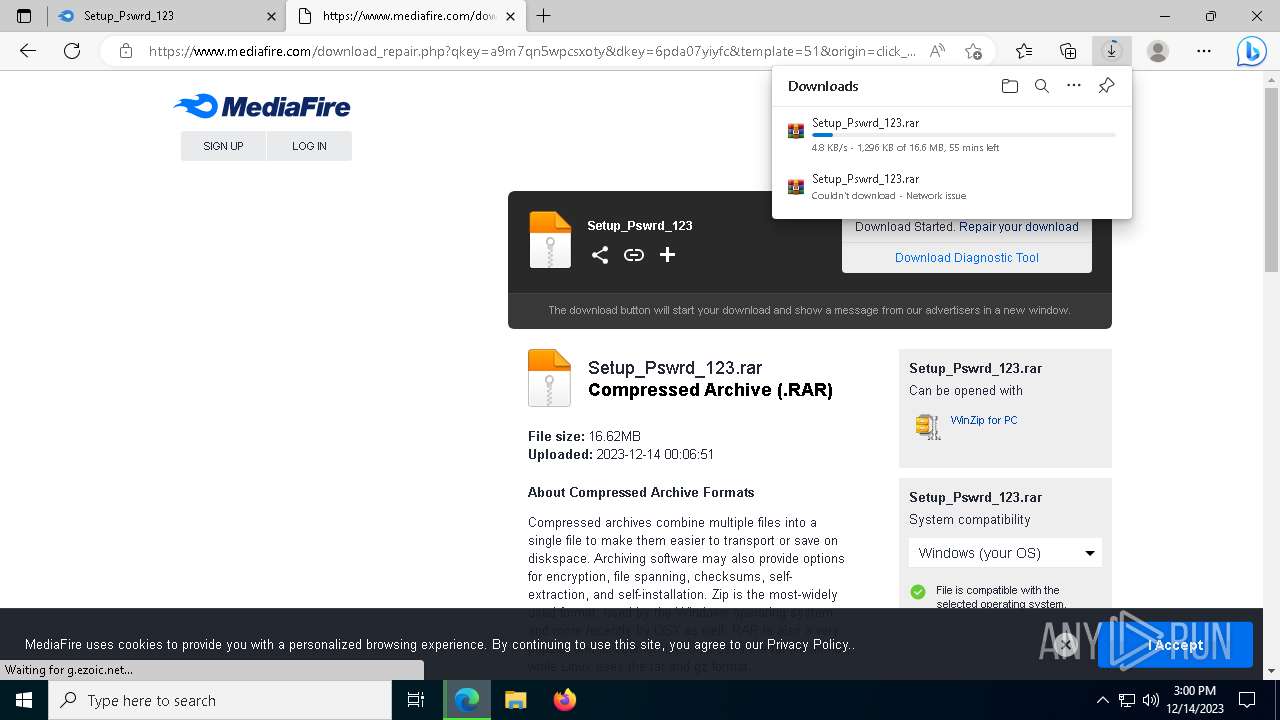
Task: Open Windows Start menu
Action: coord(24,700)
